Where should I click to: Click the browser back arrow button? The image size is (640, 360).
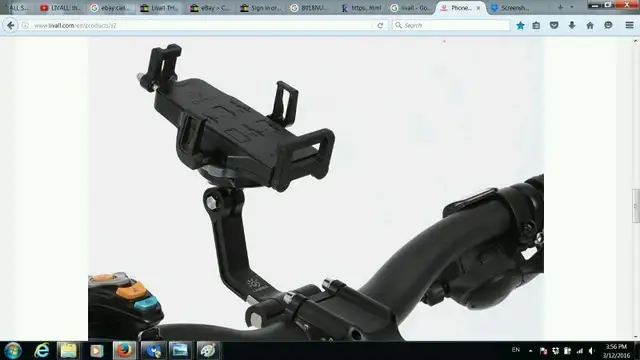[x=11, y=25]
